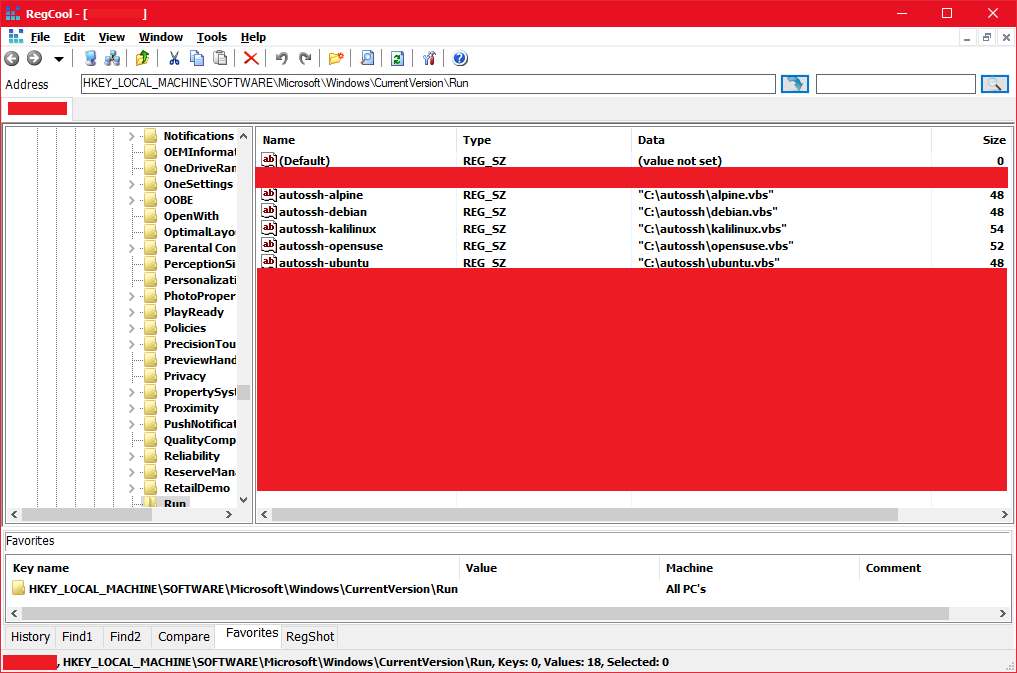Open the File menu
The width and height of the screenshot is (1017, 673).
pyautogui.click(x=40, y=37)
